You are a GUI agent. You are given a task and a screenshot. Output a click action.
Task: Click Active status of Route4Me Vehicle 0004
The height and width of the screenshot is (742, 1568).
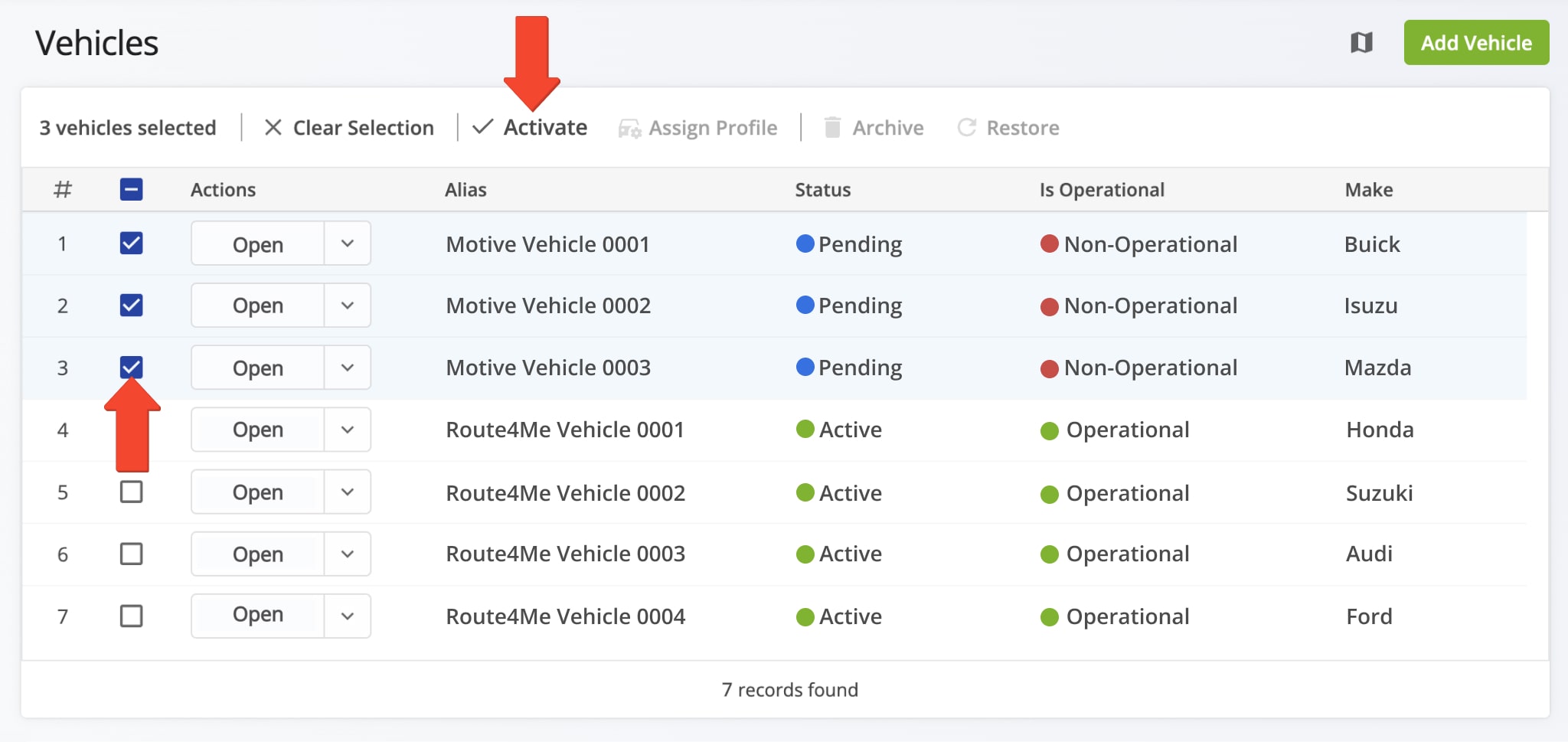(839, 616)
